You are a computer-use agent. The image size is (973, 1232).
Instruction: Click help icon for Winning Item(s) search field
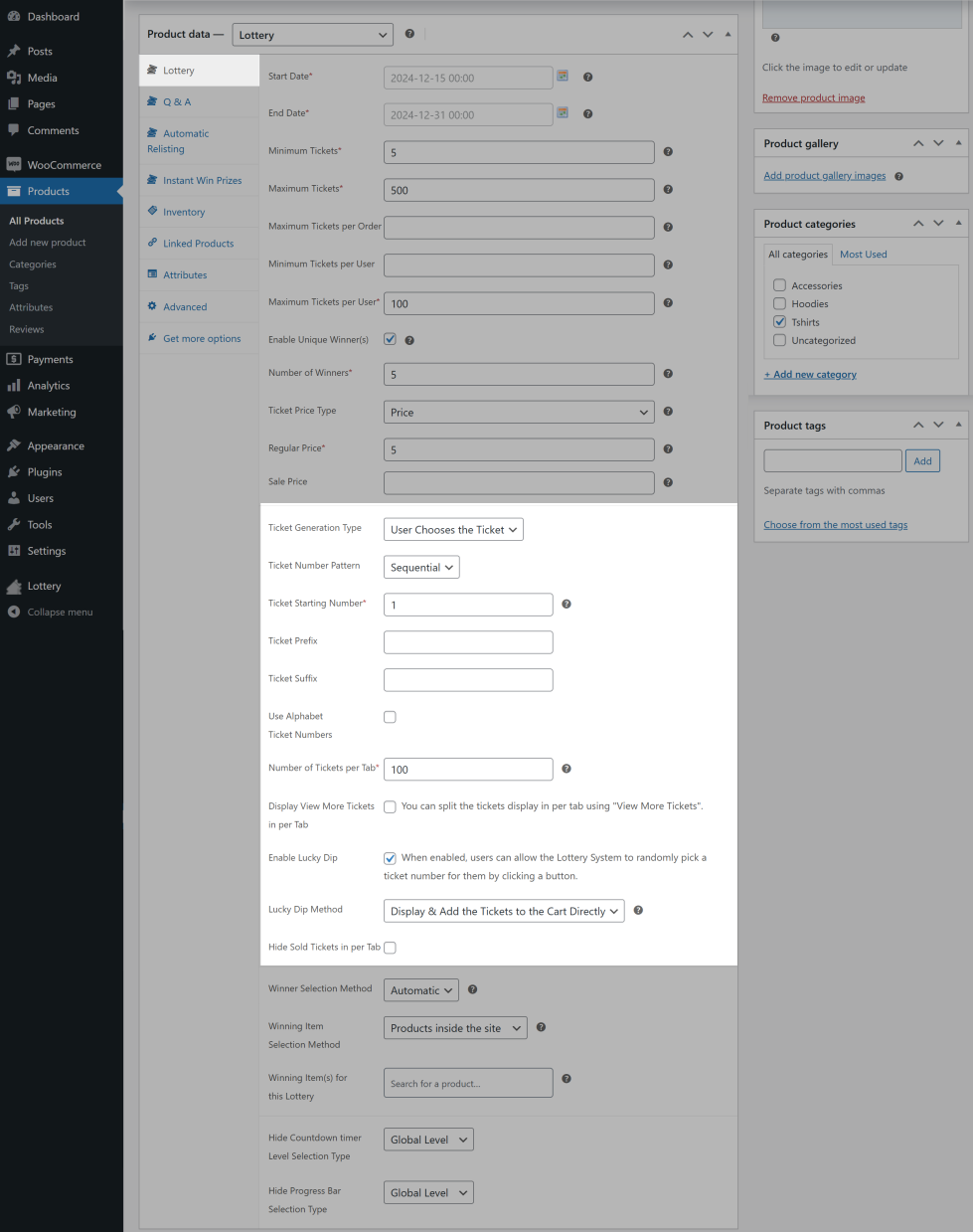pyautogui.click(x=567, y=1078)
